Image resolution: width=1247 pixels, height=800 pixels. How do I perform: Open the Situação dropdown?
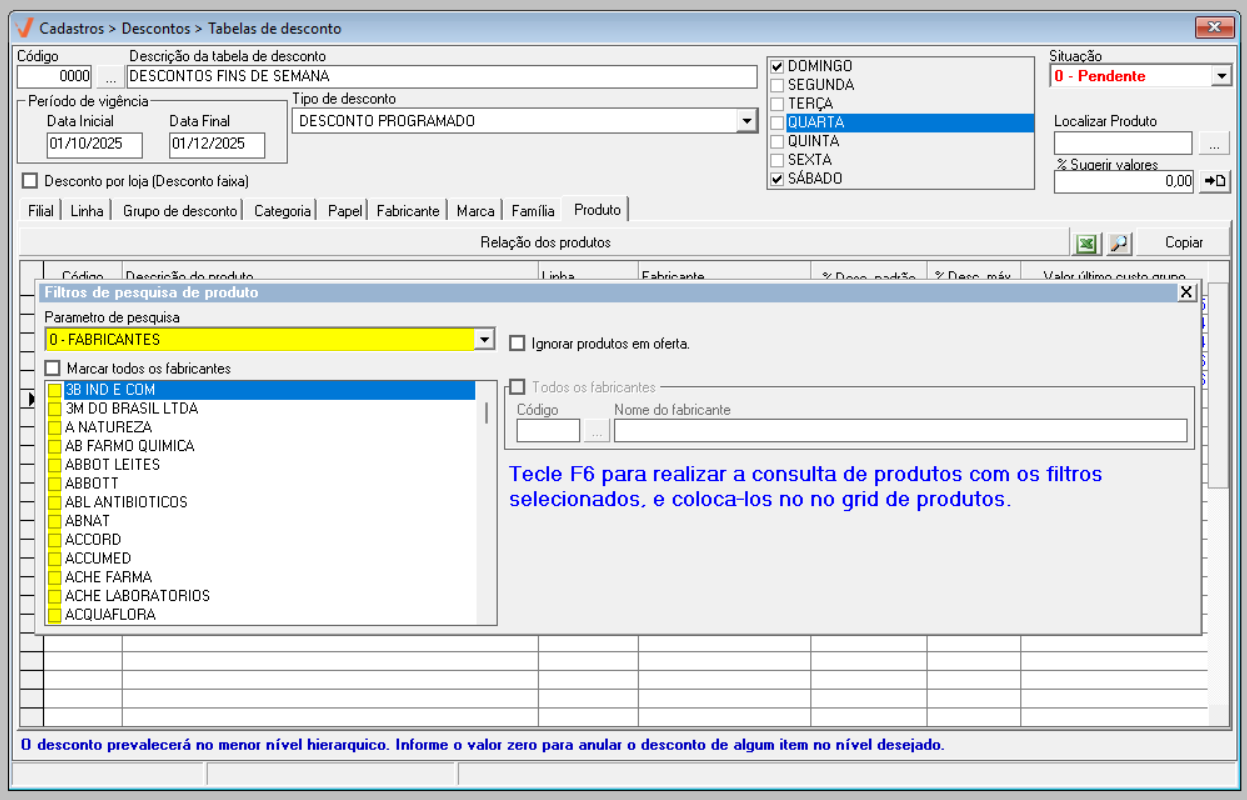tap(1221, 76)
